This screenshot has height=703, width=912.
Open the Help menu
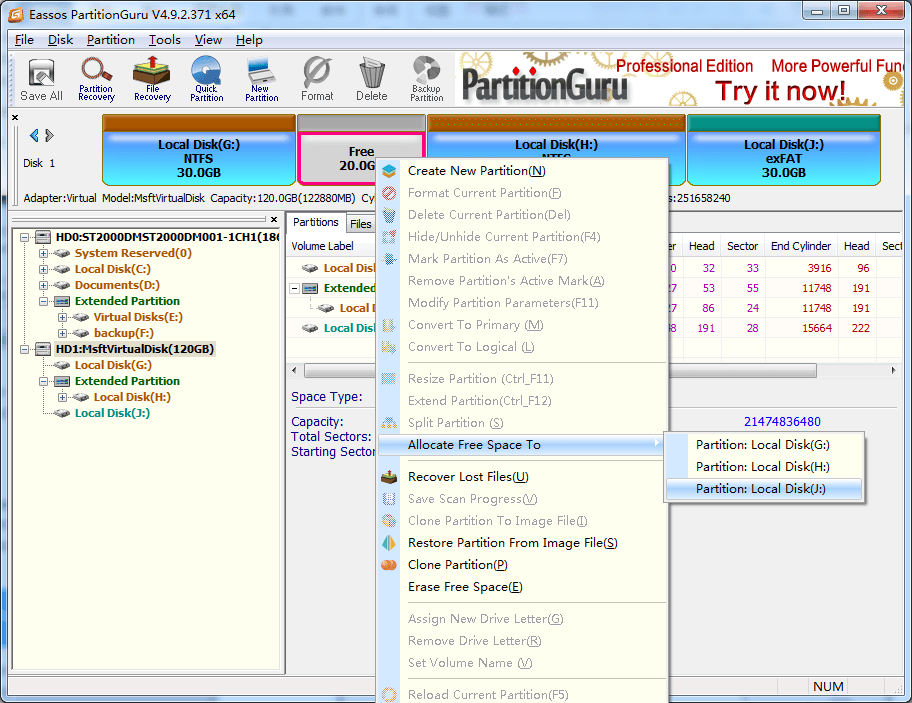[x=249, y=40]
